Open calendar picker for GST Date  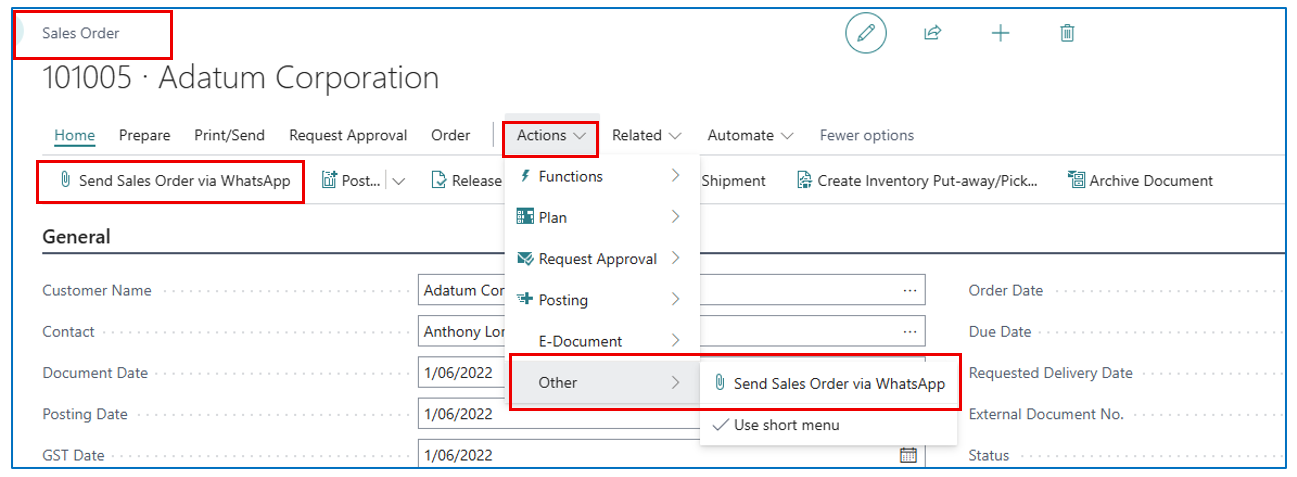tap(908, 455)
